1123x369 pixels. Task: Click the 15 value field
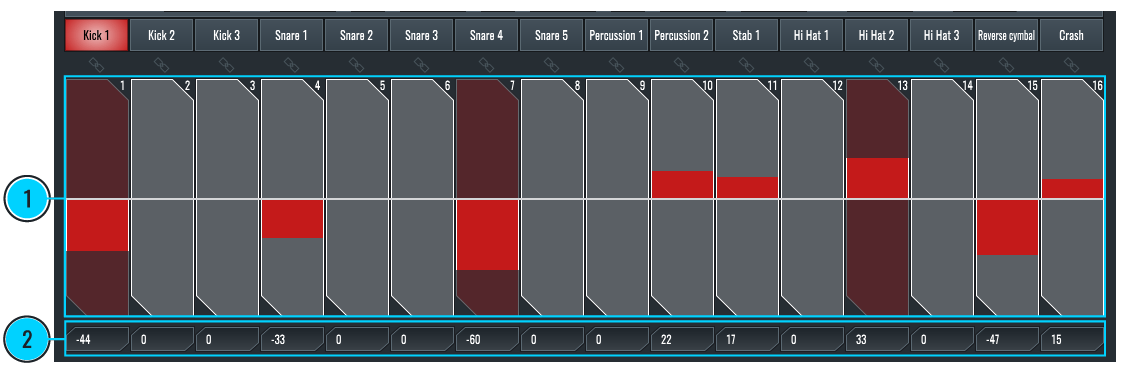1072,339
